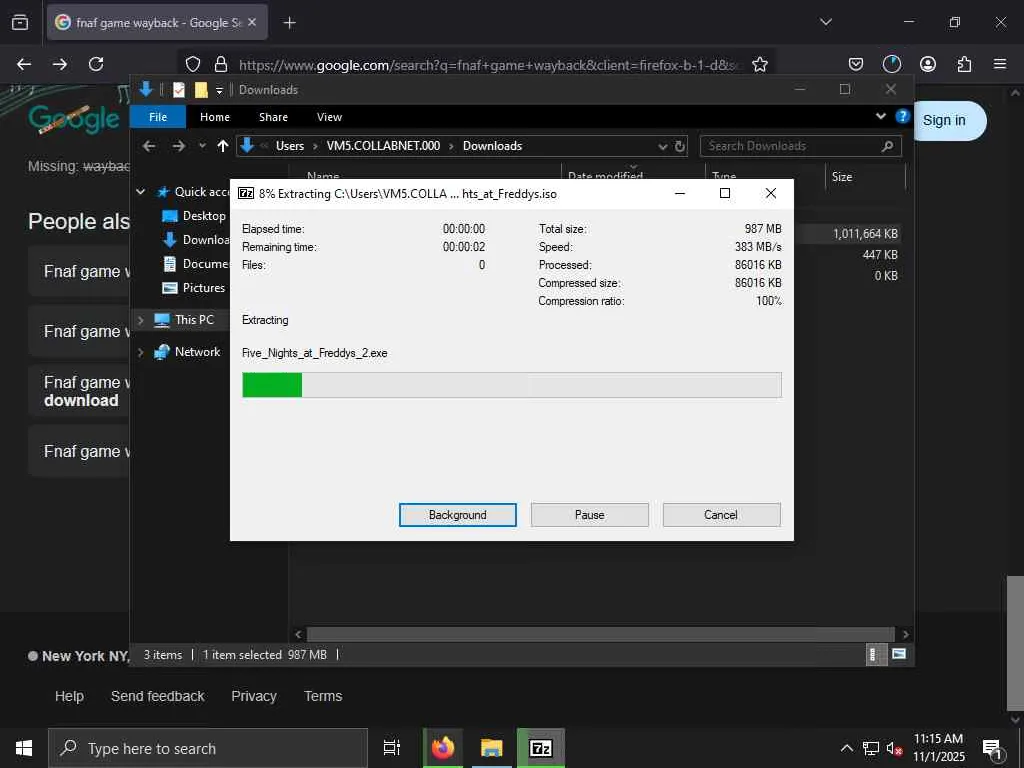Expand the This PC node
Image resolution: width=1024 pixels, height=768 pixels.
pyautogui.click(x=140, y=320)
